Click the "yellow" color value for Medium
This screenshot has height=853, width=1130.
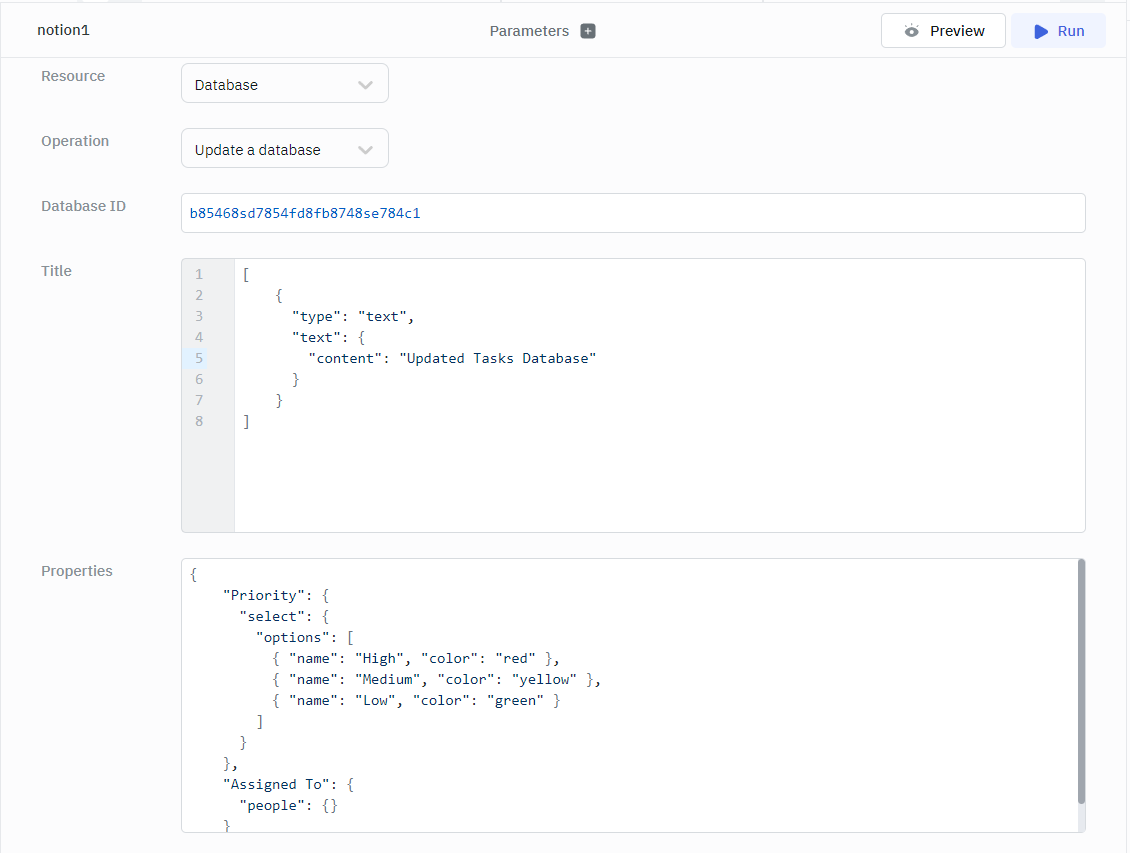click(x=544, y=679)
